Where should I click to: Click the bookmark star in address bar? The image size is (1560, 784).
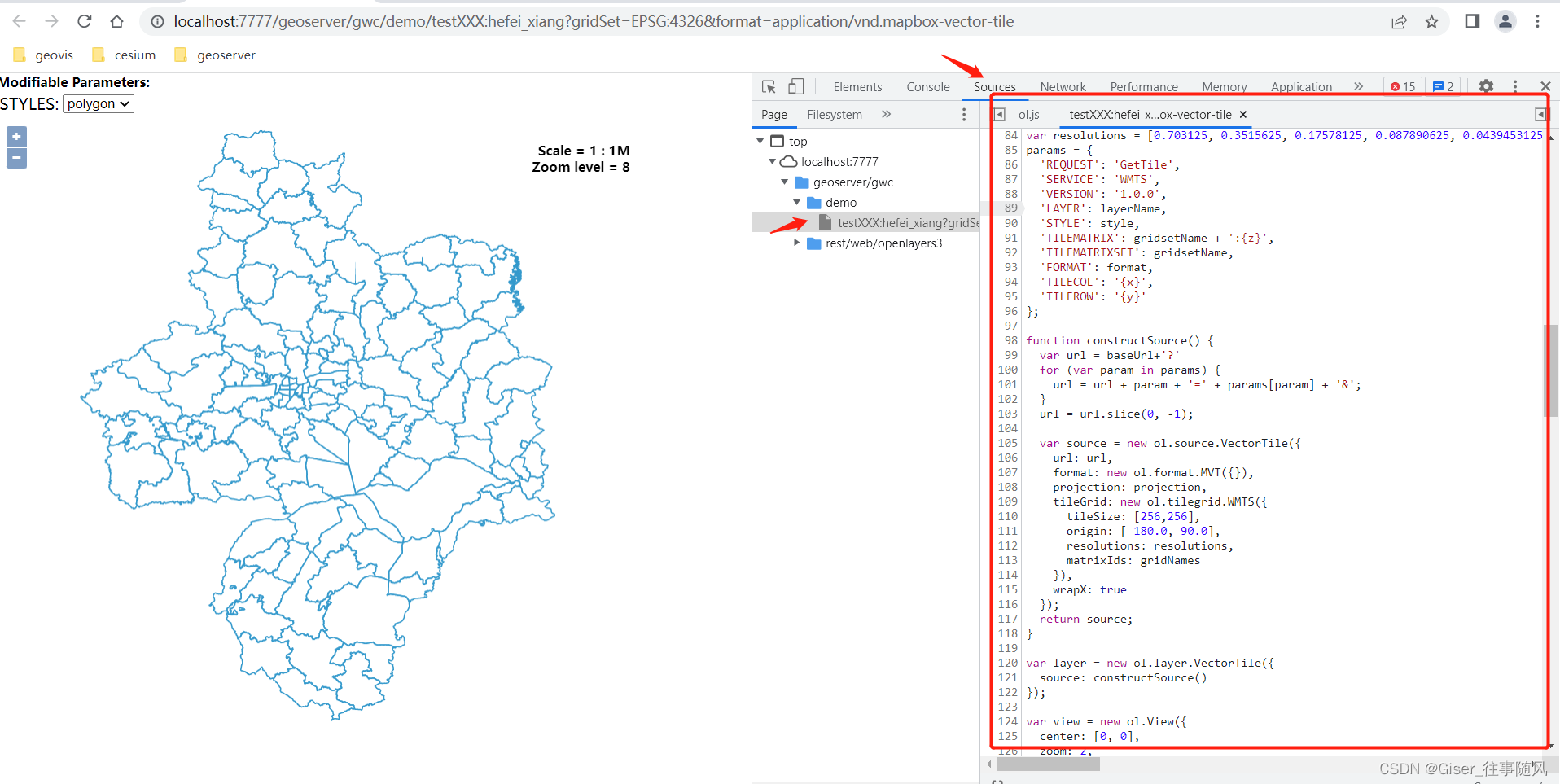pyautogui.click(x=1431, y=22)
